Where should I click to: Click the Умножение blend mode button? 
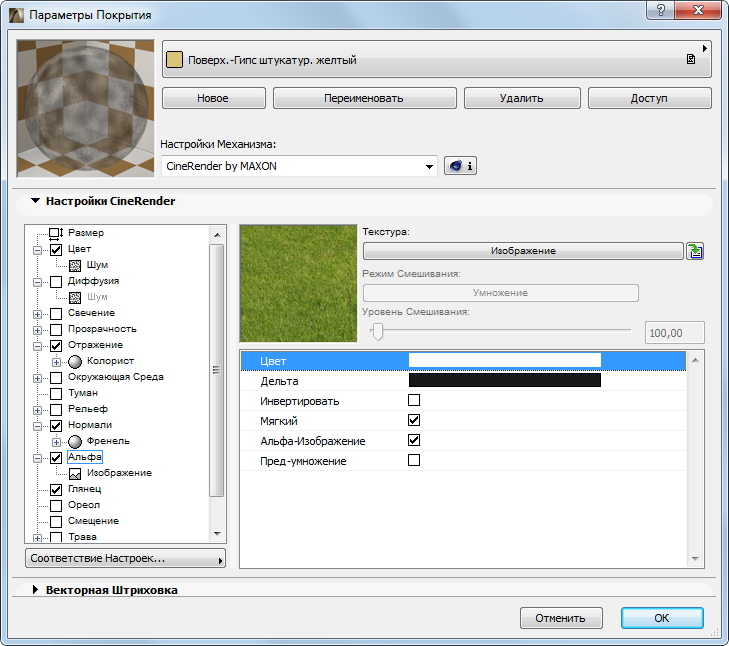tap(501, 293)
